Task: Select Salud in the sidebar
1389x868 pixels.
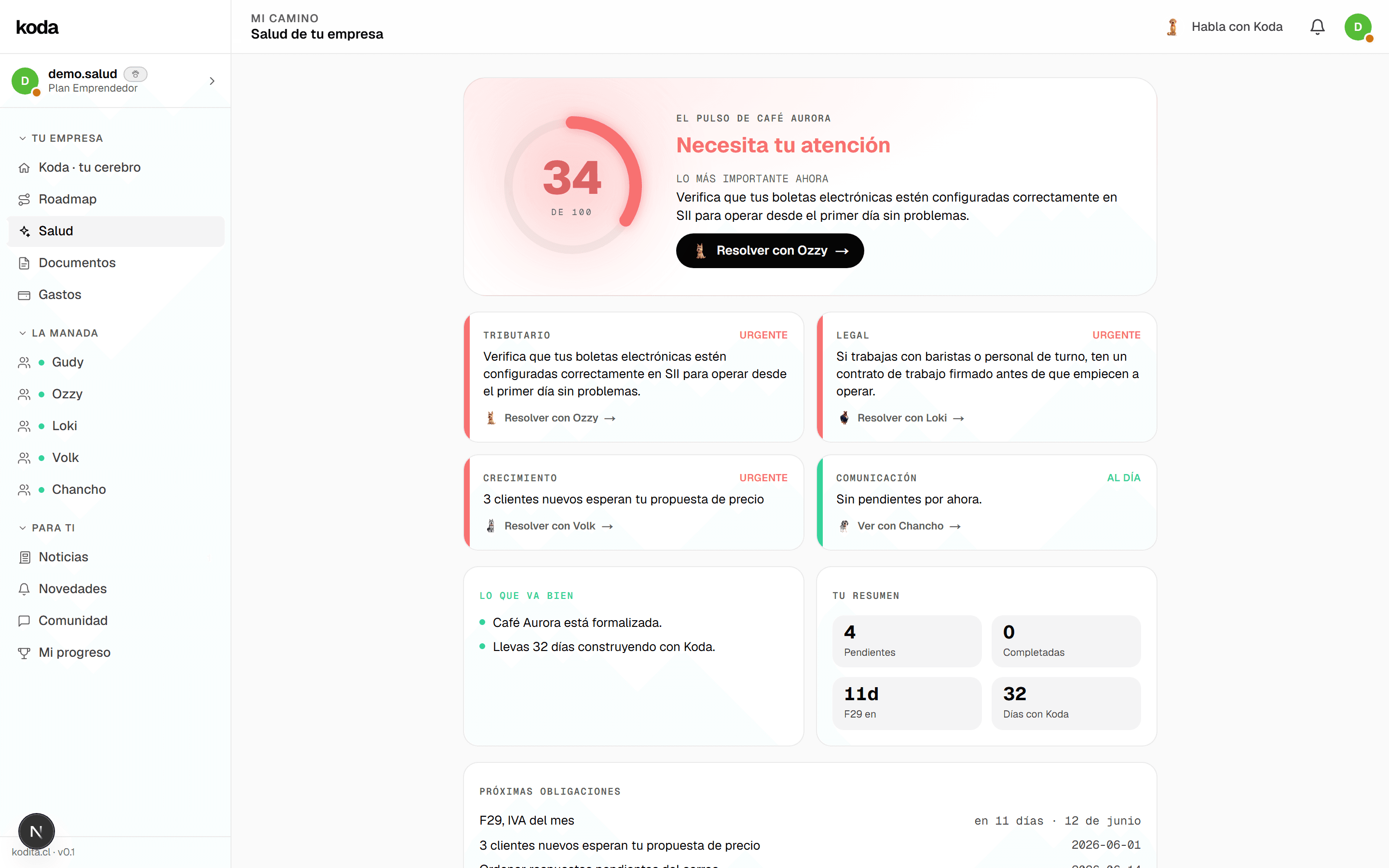Action: point(116,231)
